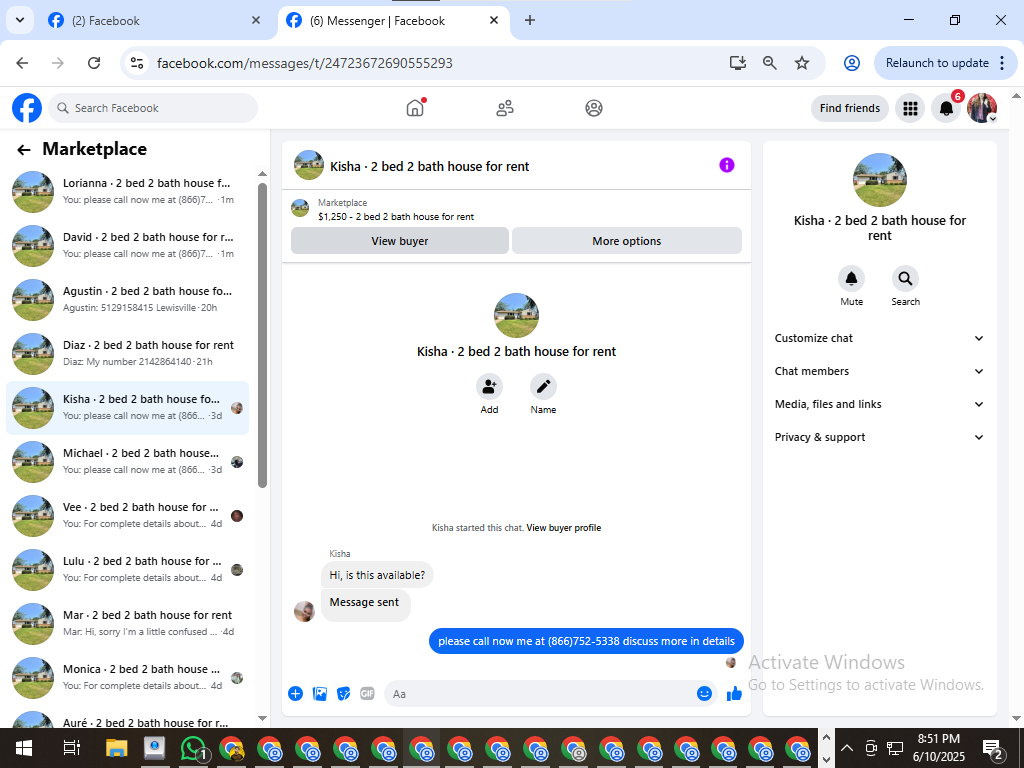Viewport: 1024px width, 768px height.
Task: Close the (2) Facebook tab
Action: coord(256,20)
